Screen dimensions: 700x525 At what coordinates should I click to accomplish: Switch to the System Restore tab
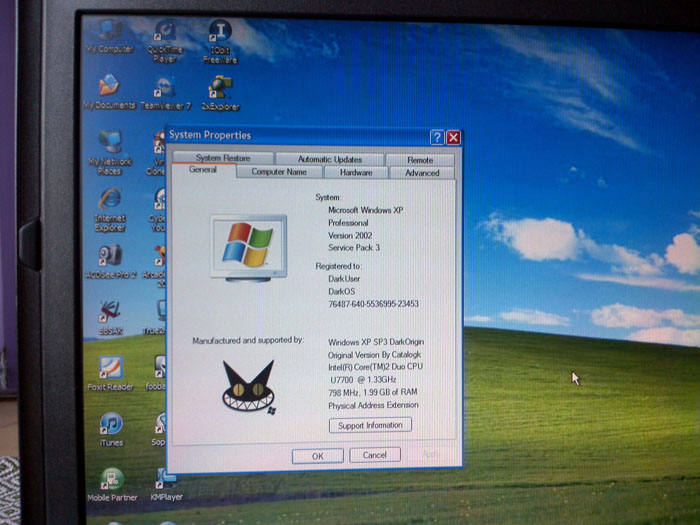(222, 158)
